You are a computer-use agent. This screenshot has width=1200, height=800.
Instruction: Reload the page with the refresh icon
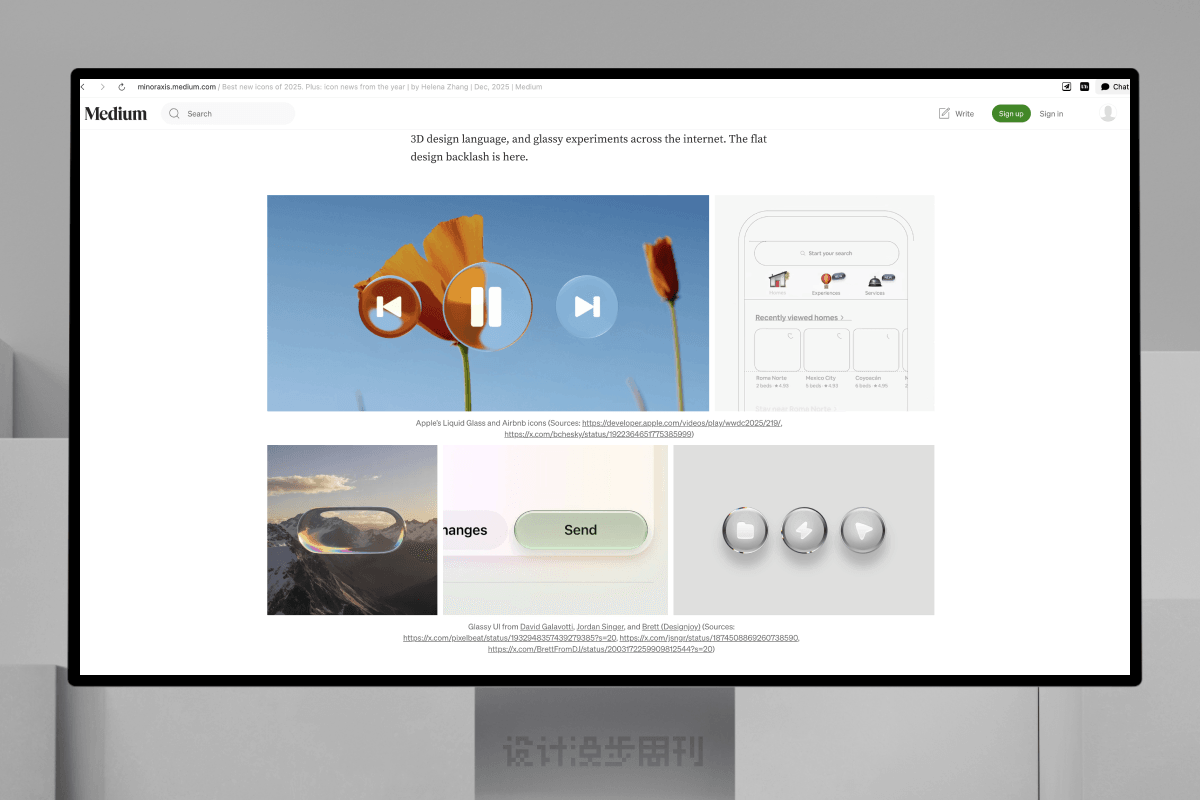[122, 87]
